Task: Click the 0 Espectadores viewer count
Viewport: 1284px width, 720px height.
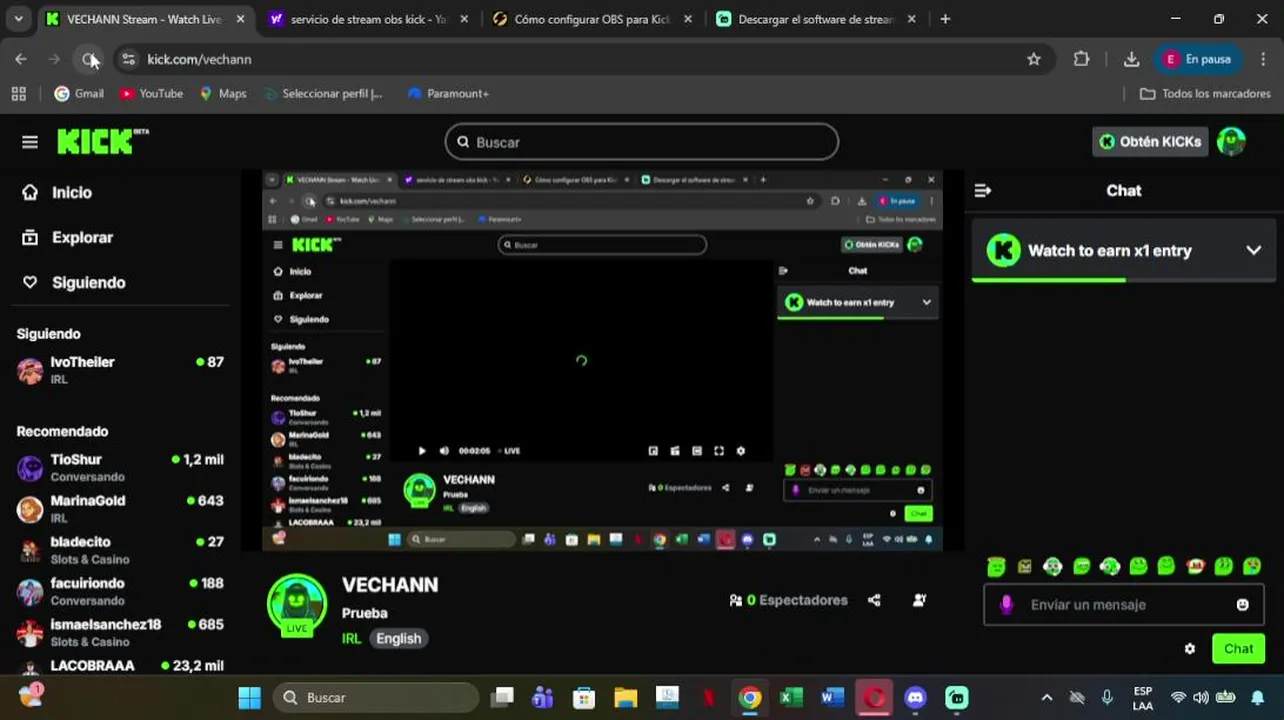Action: coord(788,600)
